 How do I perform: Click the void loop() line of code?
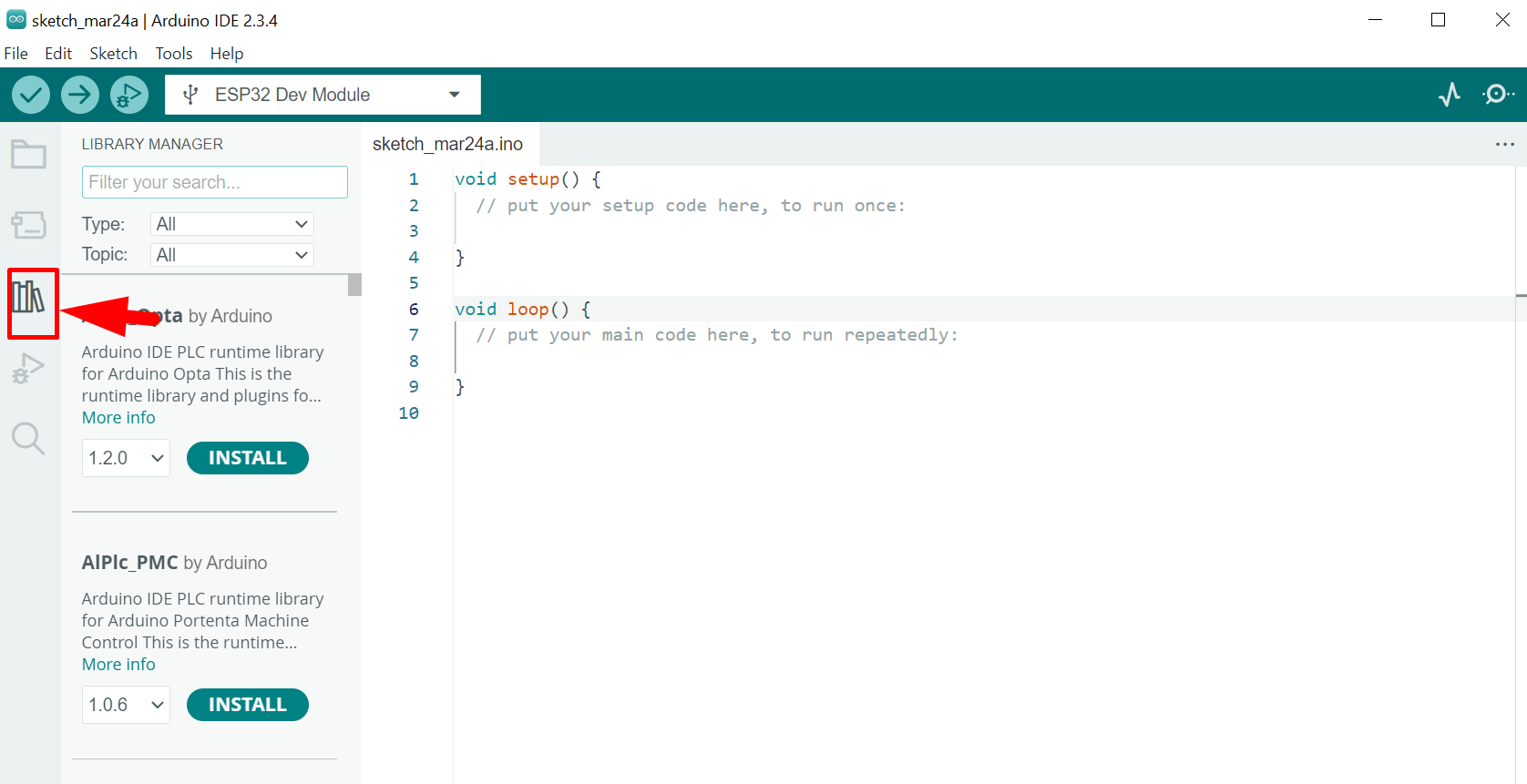pos(522,310)
